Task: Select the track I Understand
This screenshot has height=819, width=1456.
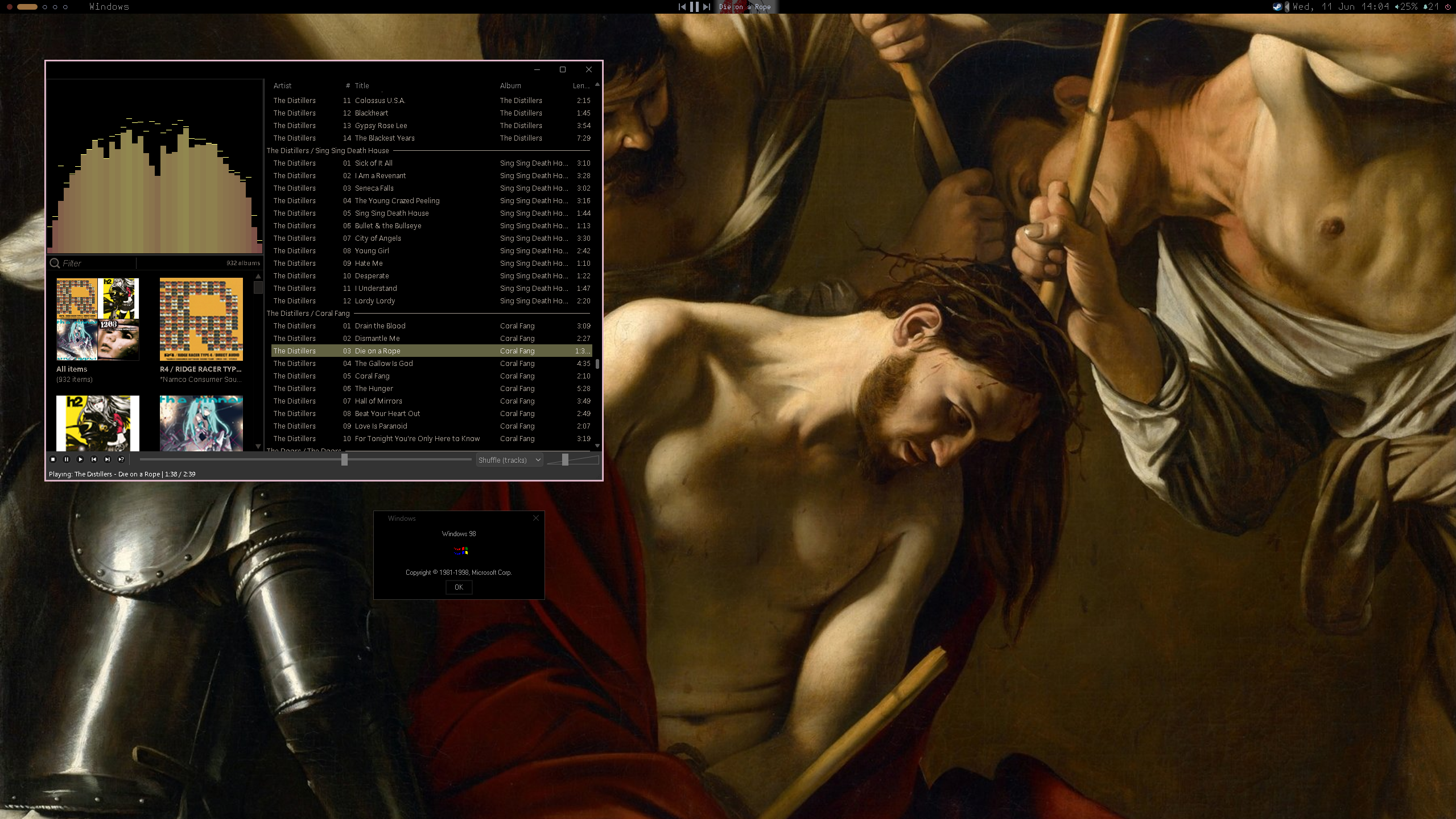Action: [431, 289]
